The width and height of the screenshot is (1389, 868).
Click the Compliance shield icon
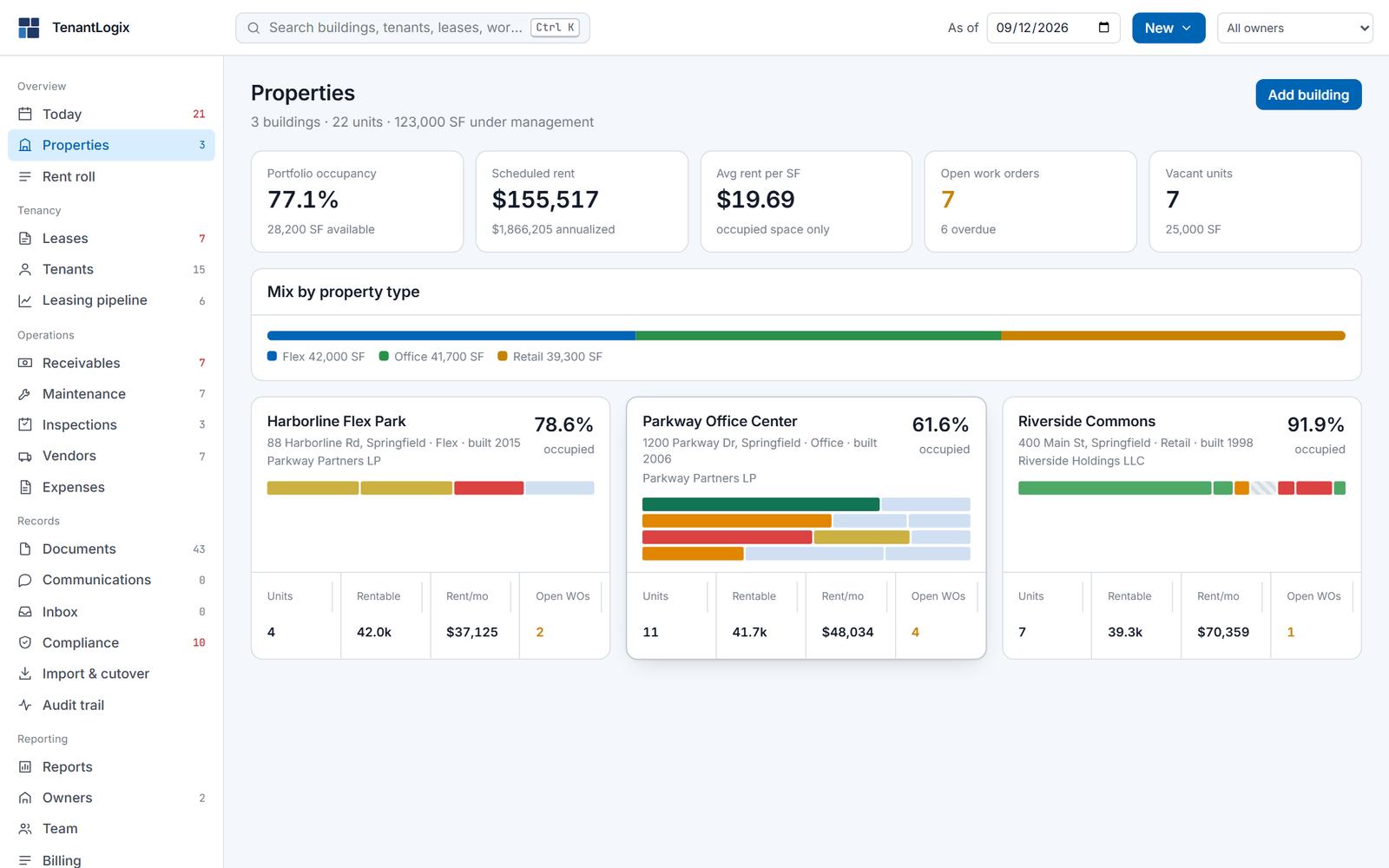point(25,642)
